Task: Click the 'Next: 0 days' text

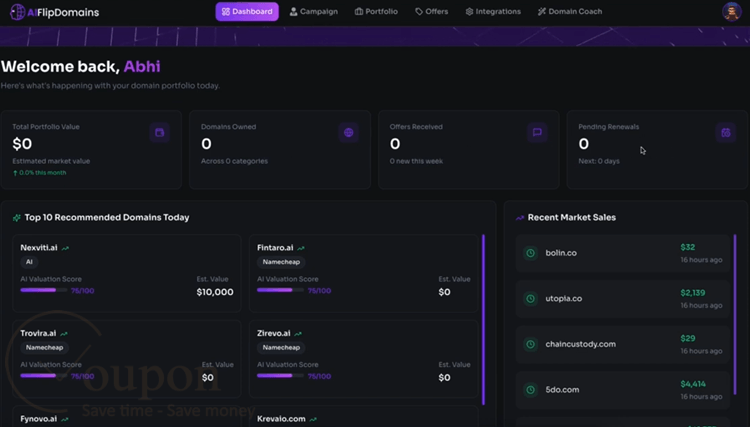Action: pos(599,161)
